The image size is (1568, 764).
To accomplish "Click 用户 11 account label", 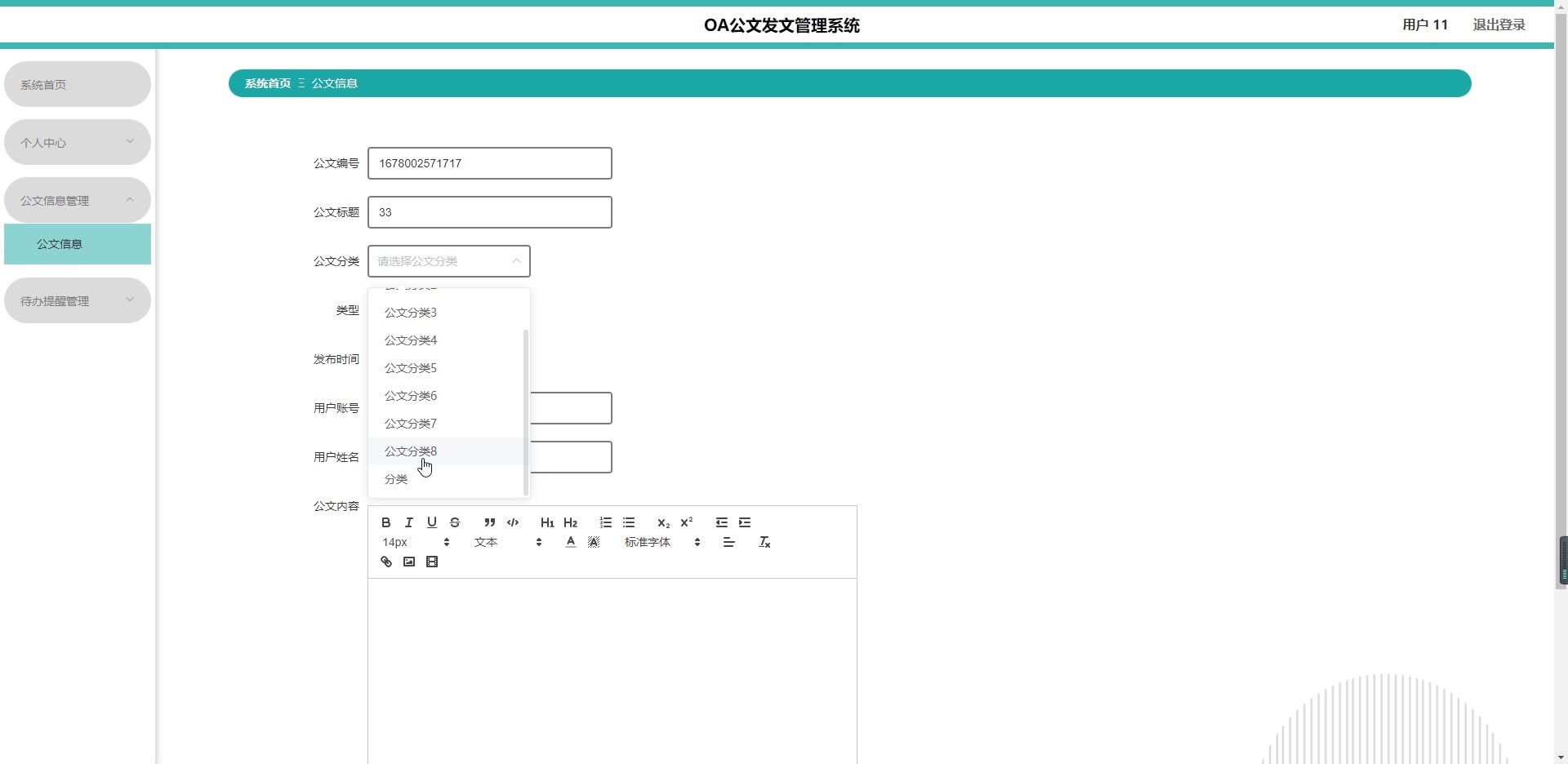I will 1425,24.
